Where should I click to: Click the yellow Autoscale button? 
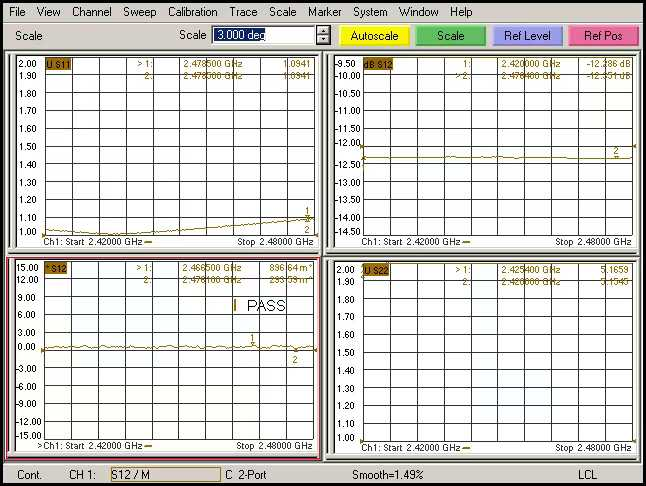(374, 35)
